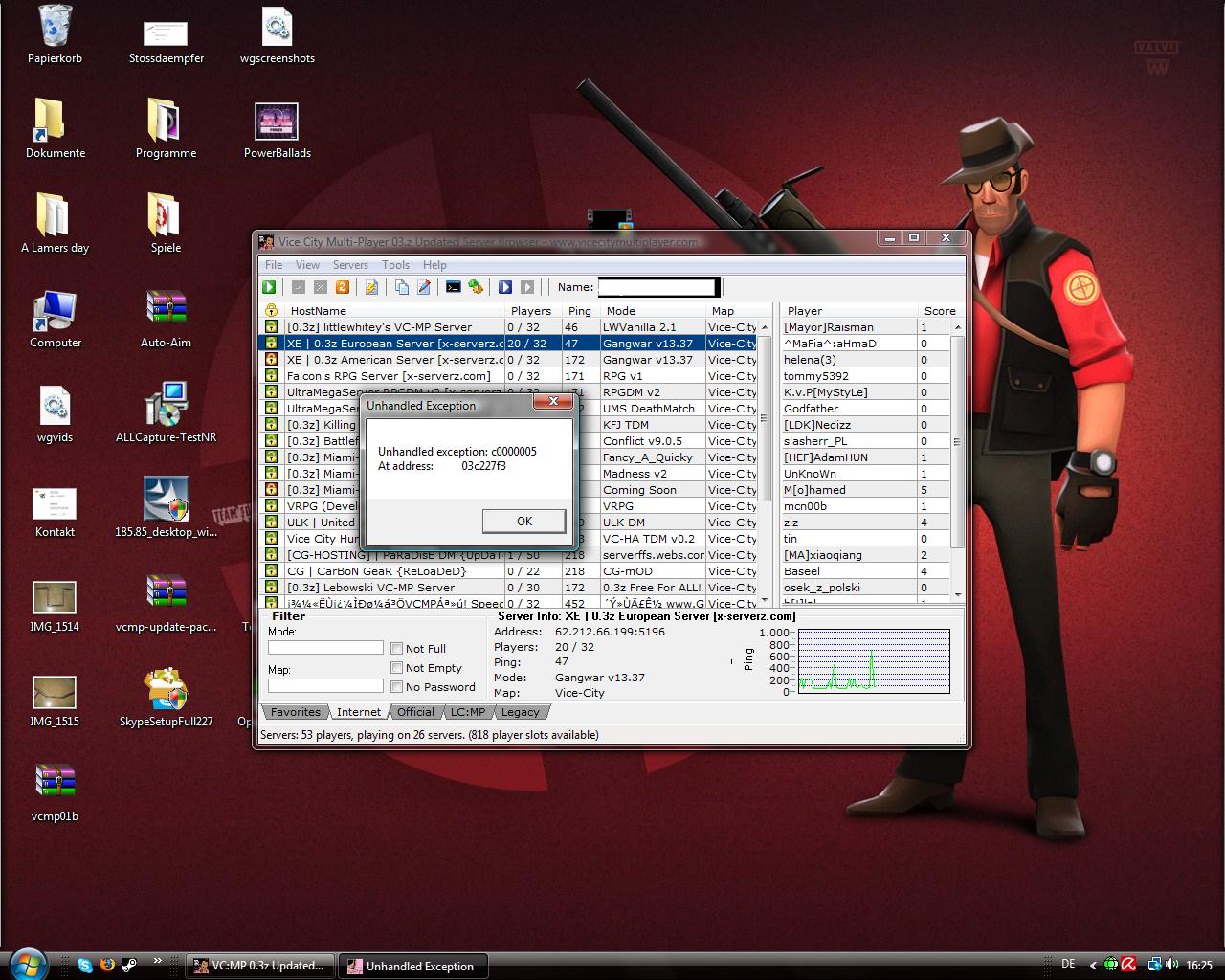Click the player list vertical scrollbar
Image resolution: width=1225 pixels, height=980 pixels.
957,442
